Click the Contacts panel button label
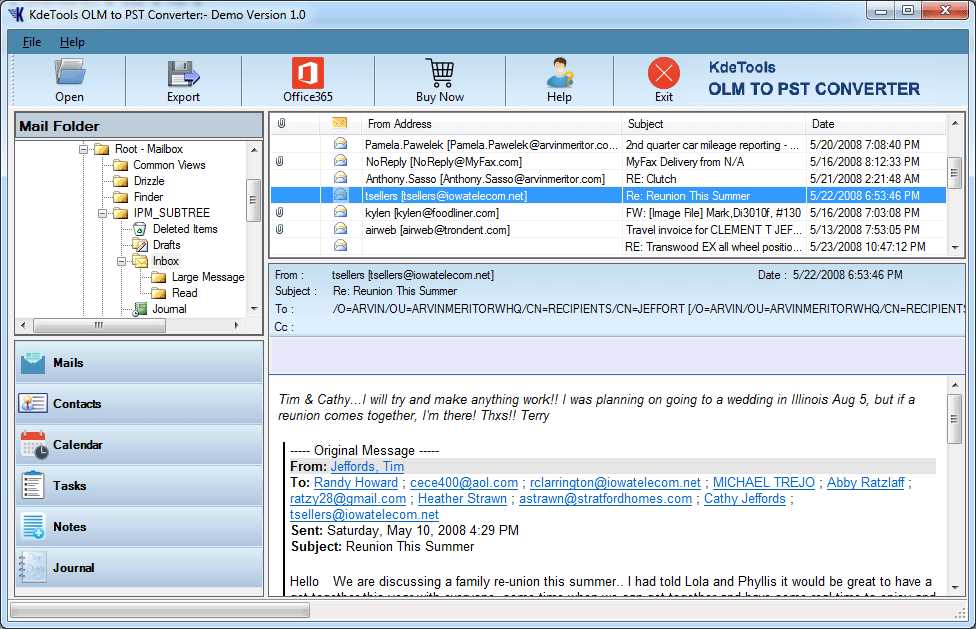This screenshot has width=976, height=629. point(77,404)
